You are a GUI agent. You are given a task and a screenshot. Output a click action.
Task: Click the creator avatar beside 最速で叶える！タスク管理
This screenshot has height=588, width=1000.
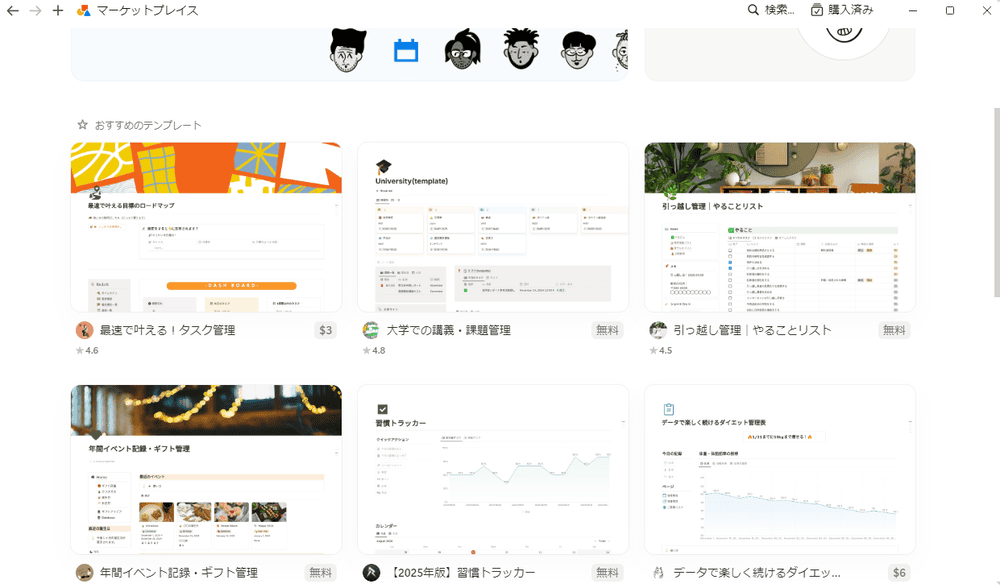coord(84,330)
